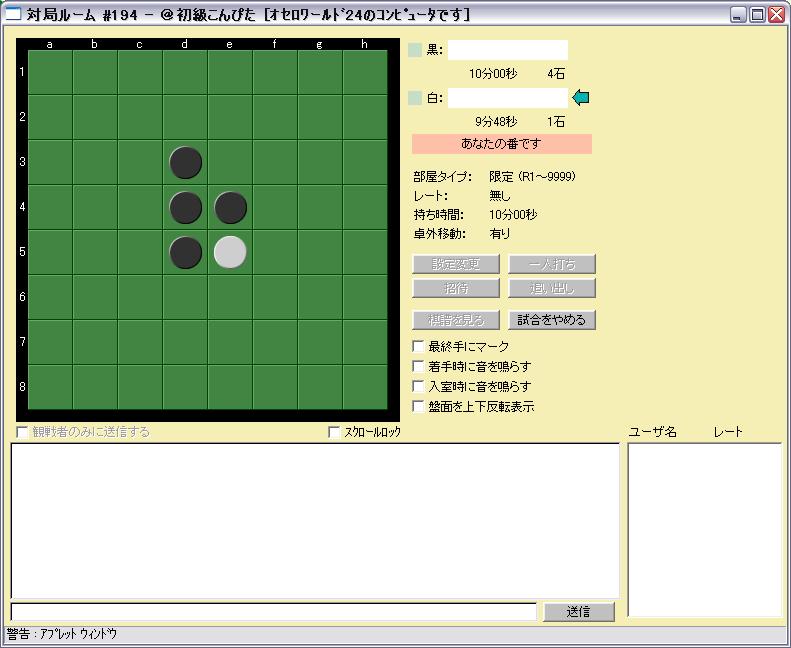Click the white player's name field
This screenshot has width=791, height=648.
click(507, 98)
